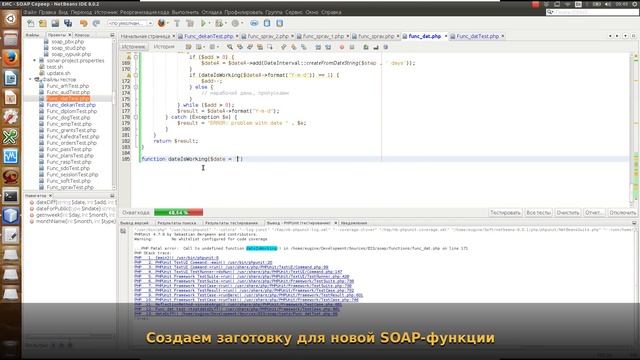Viewport: 640px width, 360px height.
Task: Open the Выполнить menu
Action: pyautogui.click(x=185, y=12)
